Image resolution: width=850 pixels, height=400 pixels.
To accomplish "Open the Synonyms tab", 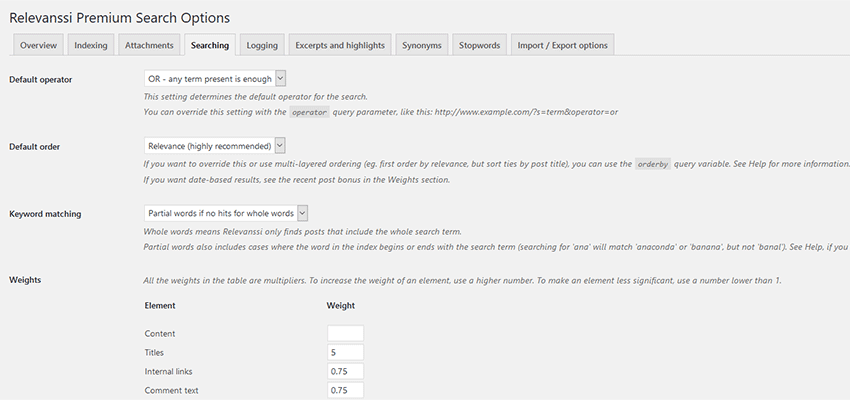I will point(421,45).
